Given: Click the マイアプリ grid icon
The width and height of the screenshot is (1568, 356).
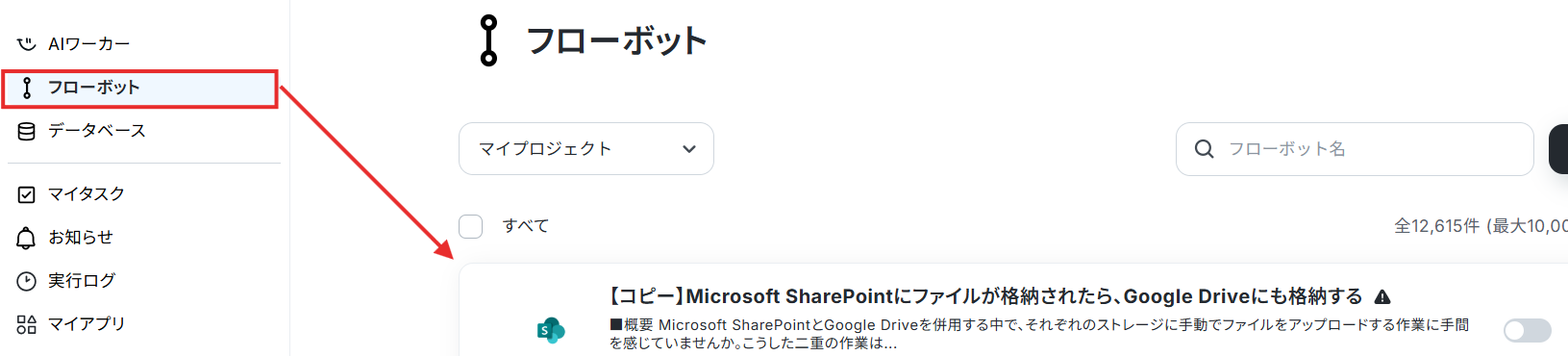Looking at the screenshot, I should point(27,324).
